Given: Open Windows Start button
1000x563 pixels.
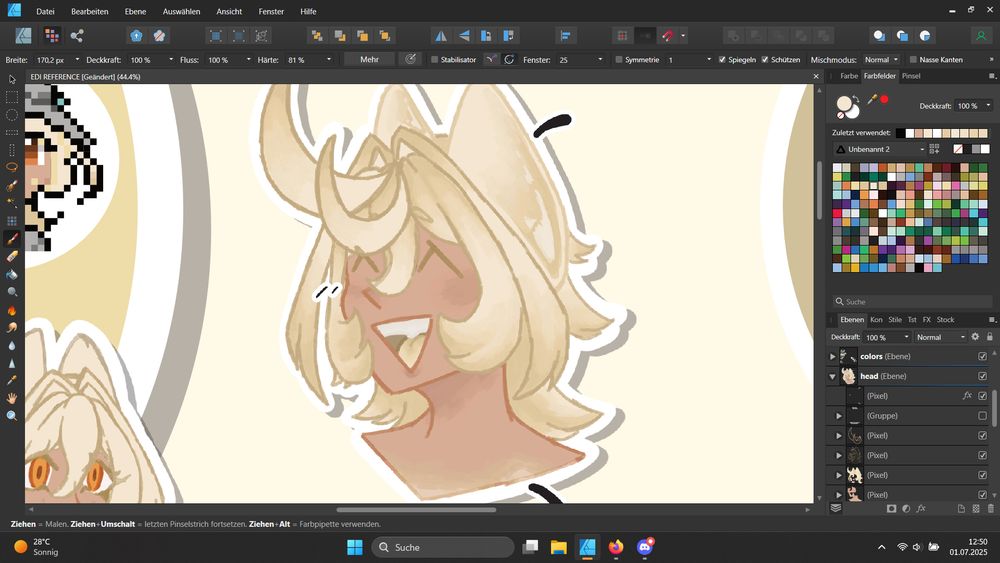Looking at the screenshot, I should tap(355, 547).
